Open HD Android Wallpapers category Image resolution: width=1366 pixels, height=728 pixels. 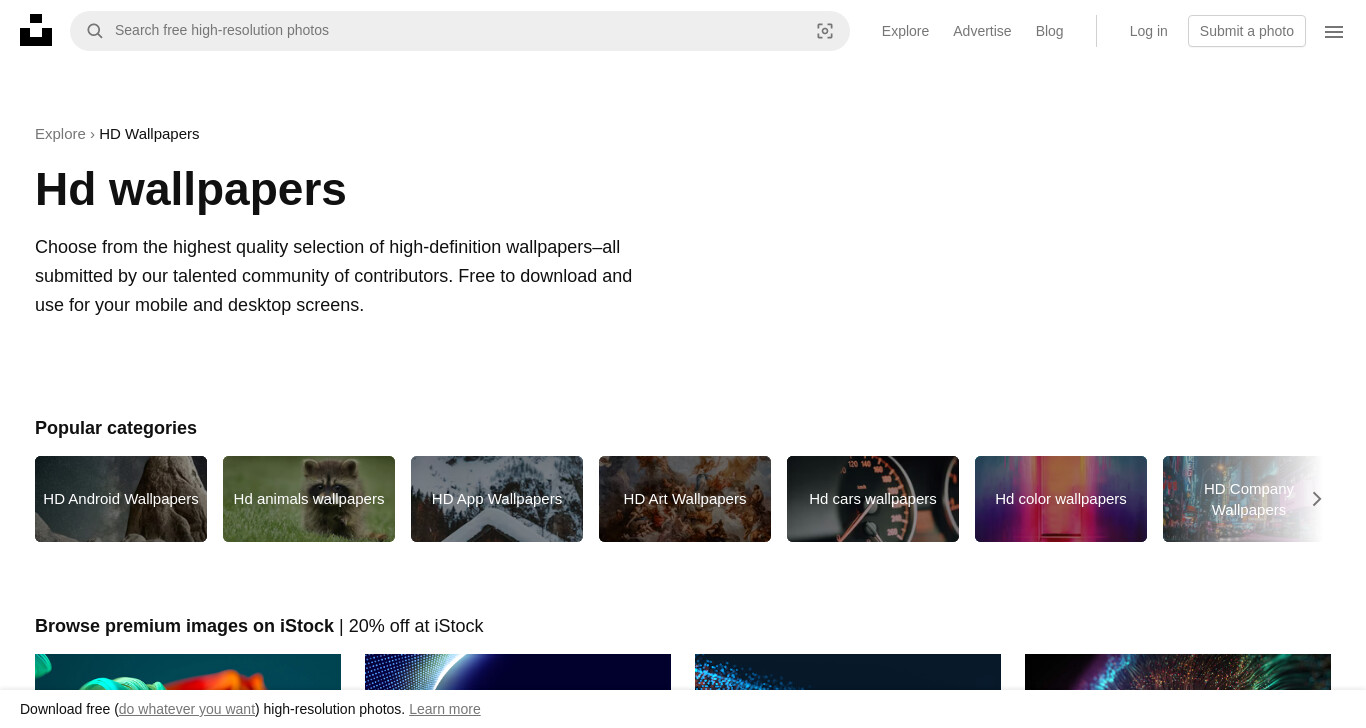(121, 499)
